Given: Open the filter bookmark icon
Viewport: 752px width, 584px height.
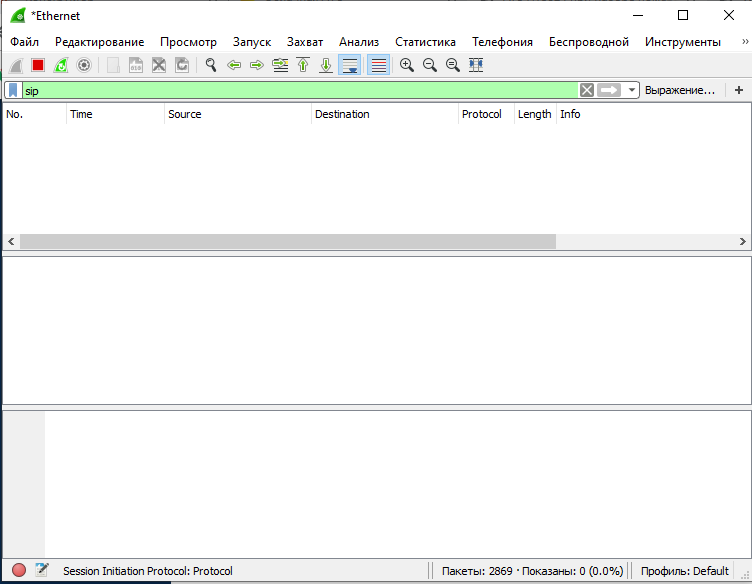Looking at the screenshot, I should pyautogui.click(x=13, y=90).
